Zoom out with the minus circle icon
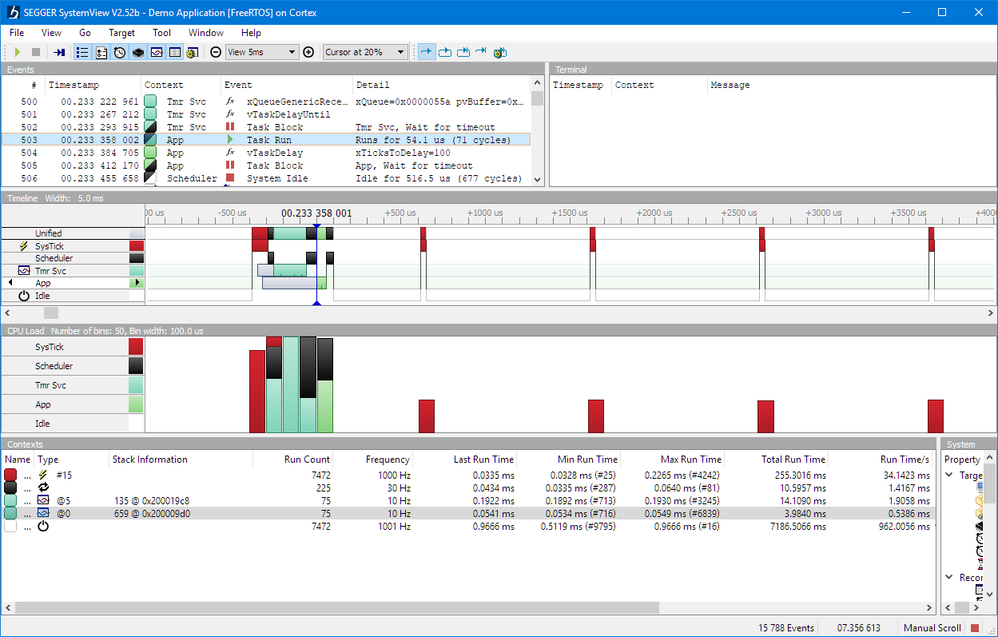998x637 pixels. coord(216,52)
